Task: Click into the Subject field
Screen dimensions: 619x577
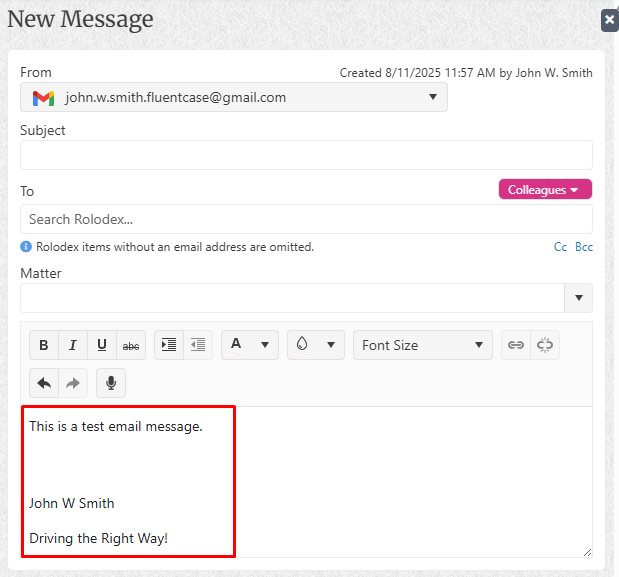Action: tap(306, 155)
